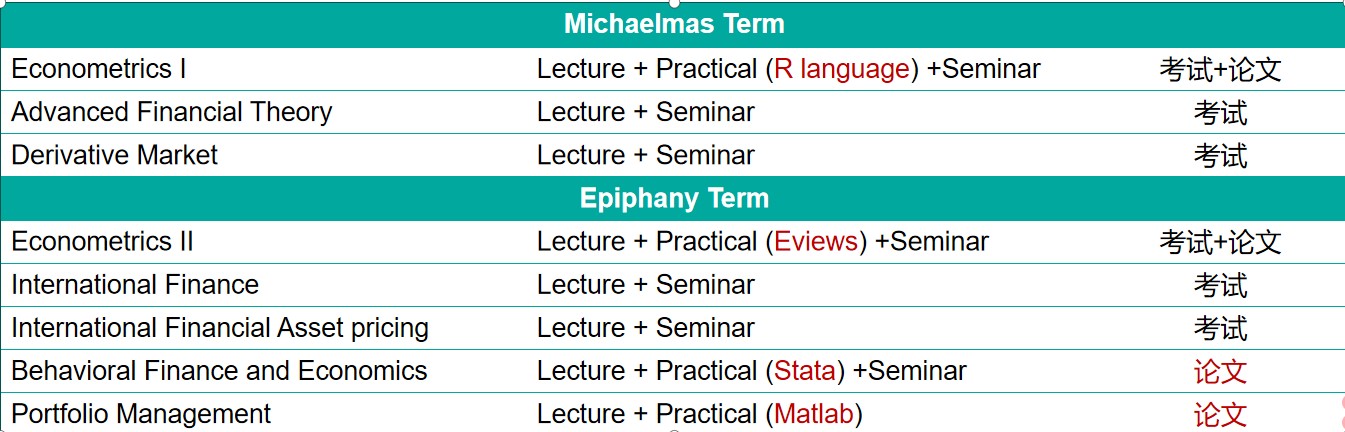
Task: Click the red Stata text
Action: (805, 371)
